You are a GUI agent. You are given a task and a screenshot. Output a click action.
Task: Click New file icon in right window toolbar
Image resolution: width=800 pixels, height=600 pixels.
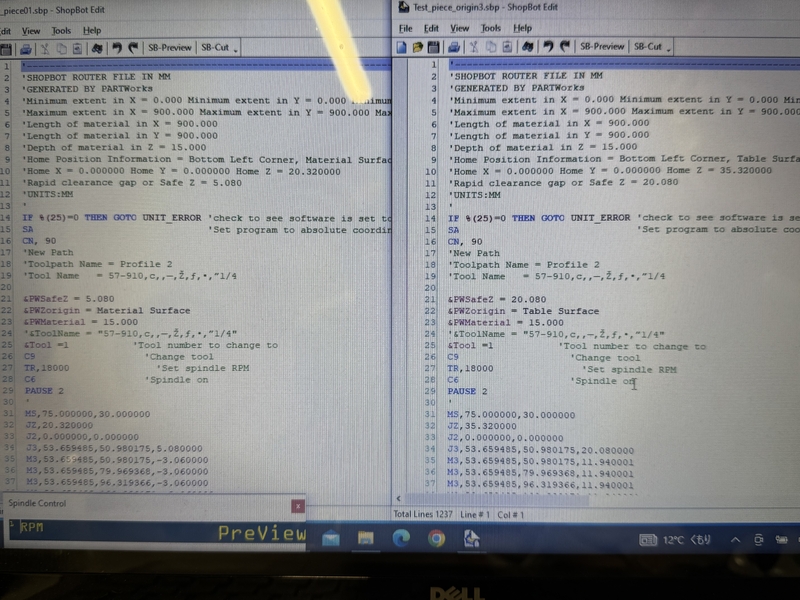pyautogui.click(x=402, y=47)
